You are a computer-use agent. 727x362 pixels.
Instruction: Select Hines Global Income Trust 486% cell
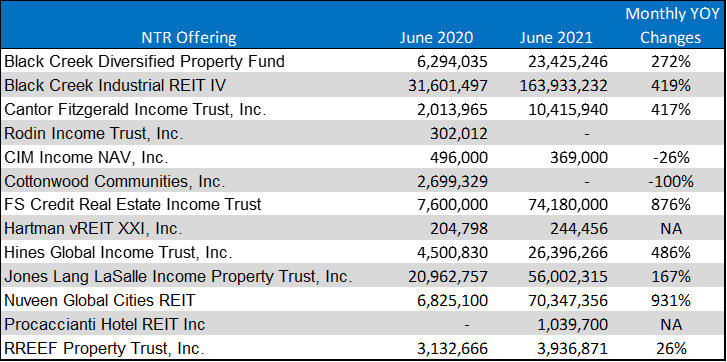[670, 252]
